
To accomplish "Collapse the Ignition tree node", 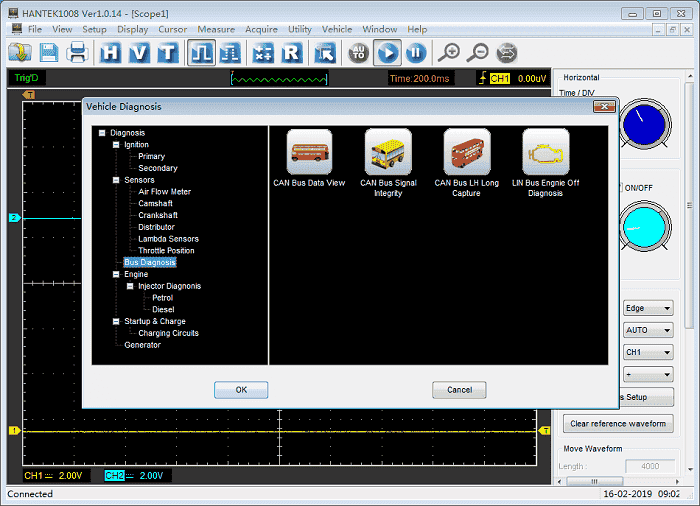I will [x=116, y=145].
